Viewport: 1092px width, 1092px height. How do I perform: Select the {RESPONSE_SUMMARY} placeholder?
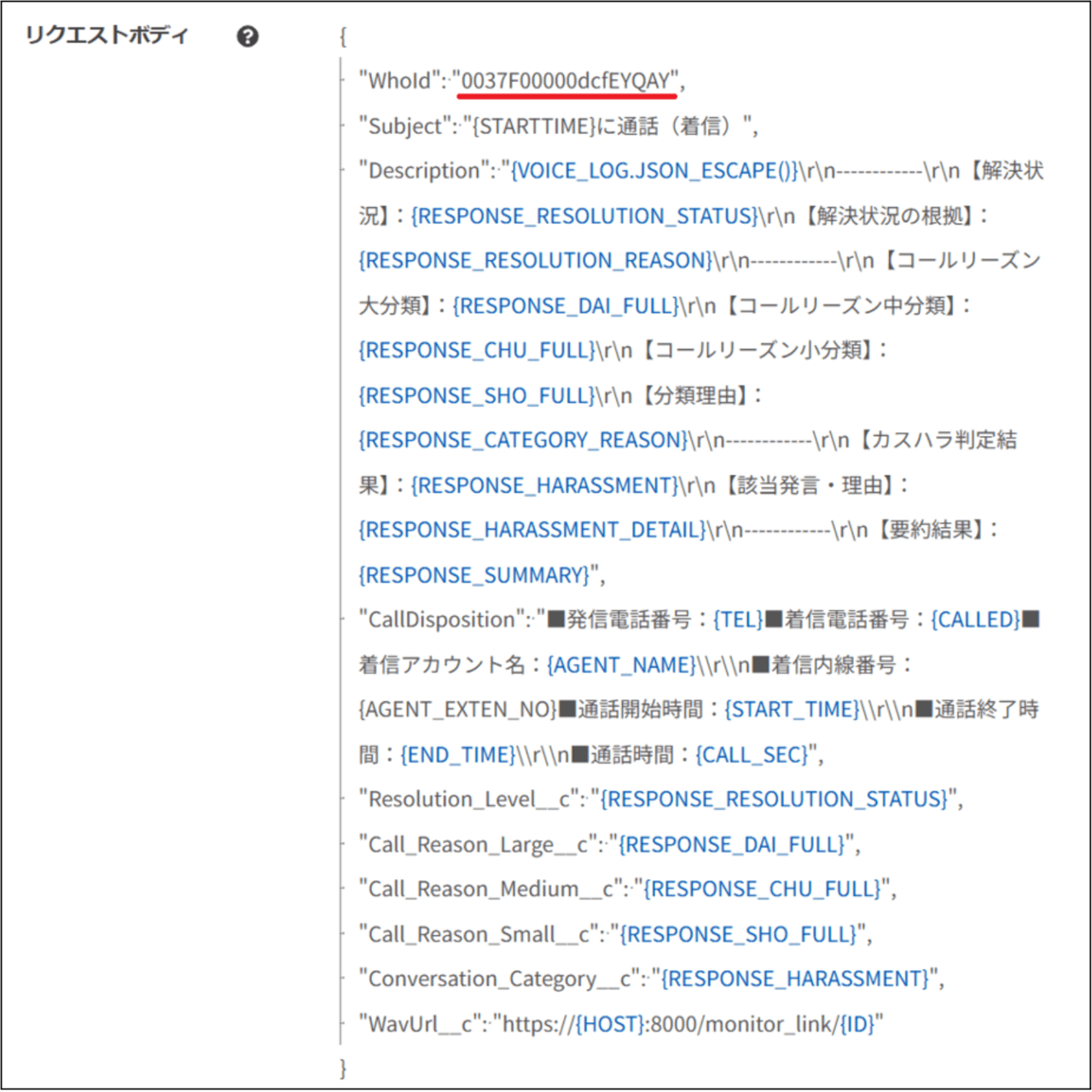[475, 575]
